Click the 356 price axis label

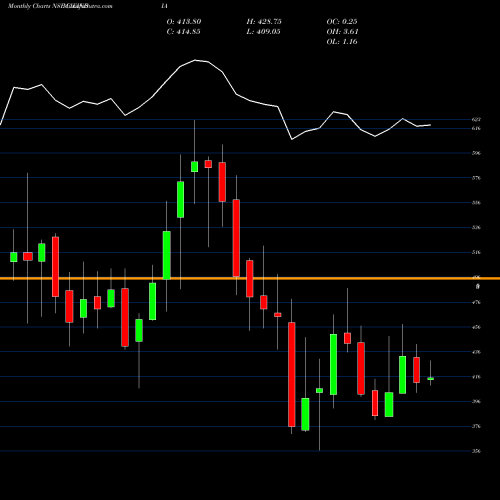click(x=476, y=451)
